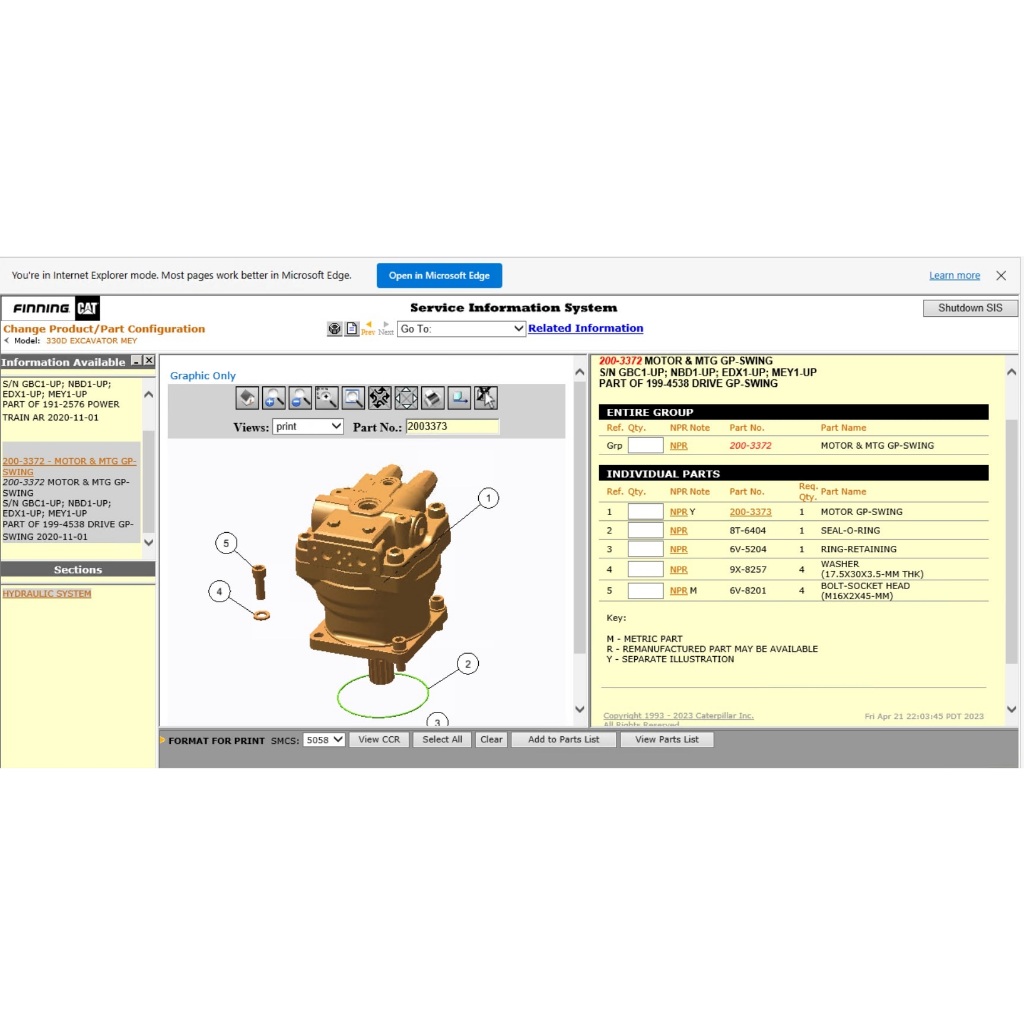1024x1024 pixels.
Task: Click FORMAT FOR PRINT
Action: pos(216,741)
